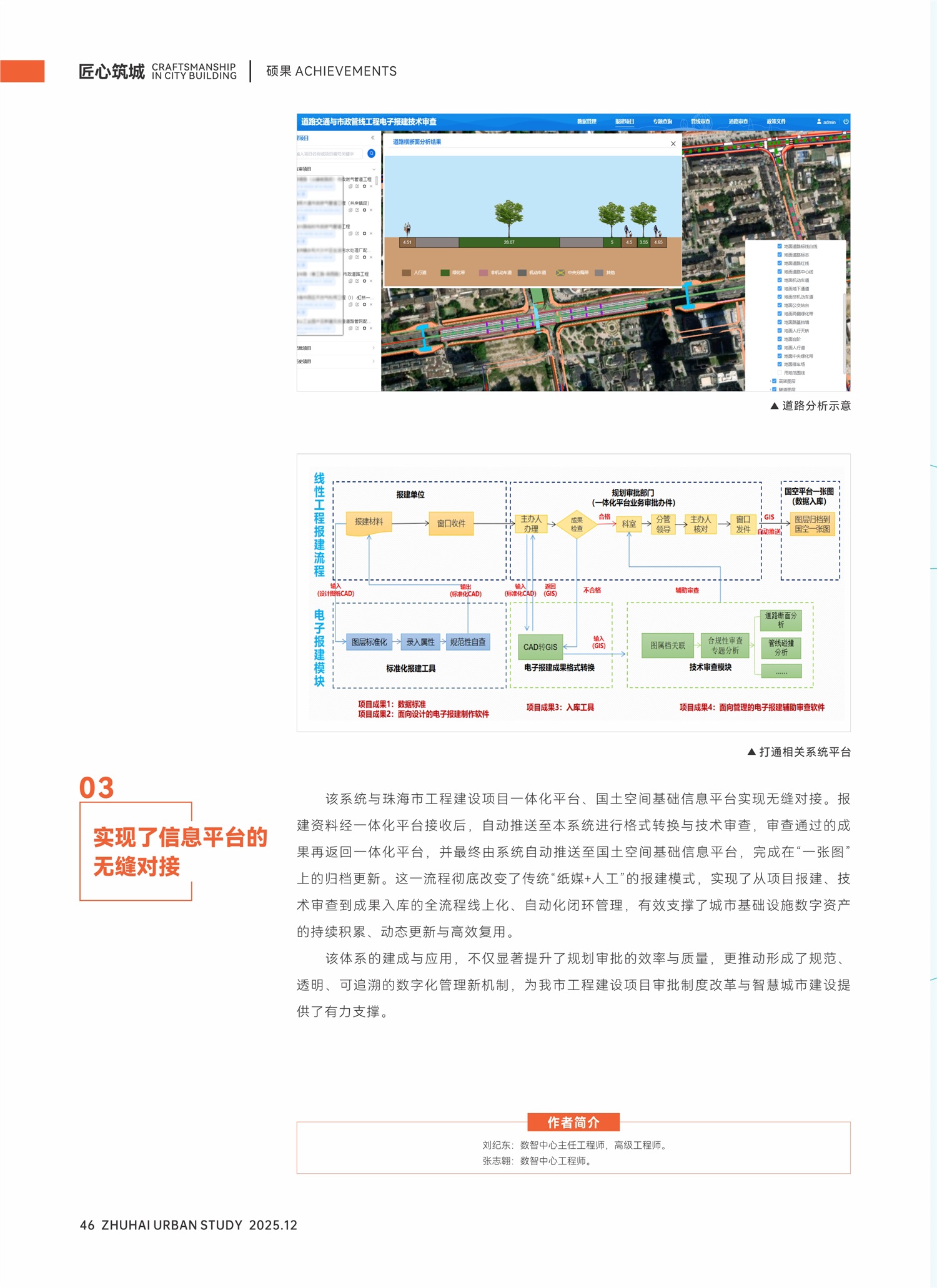Switch to the 道路审查 navigation tab

tap(738, 122)
